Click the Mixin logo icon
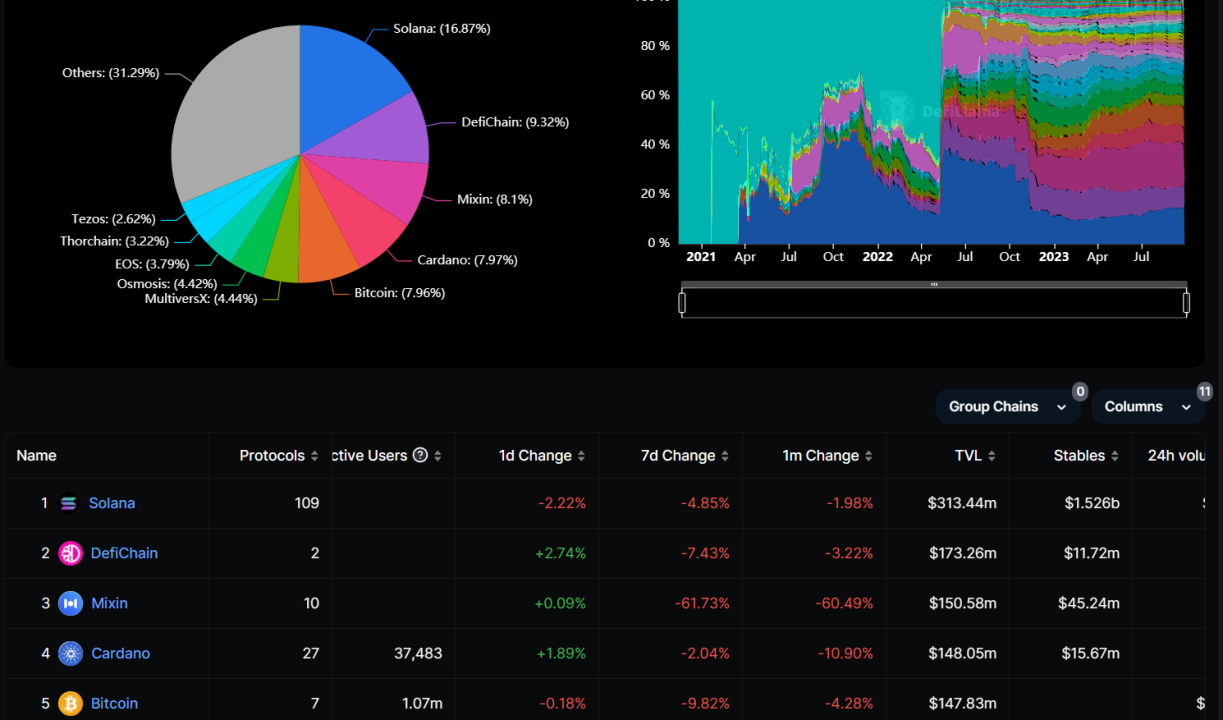The height and width of the screenshot is (720, 1223). tap(70, 603)
